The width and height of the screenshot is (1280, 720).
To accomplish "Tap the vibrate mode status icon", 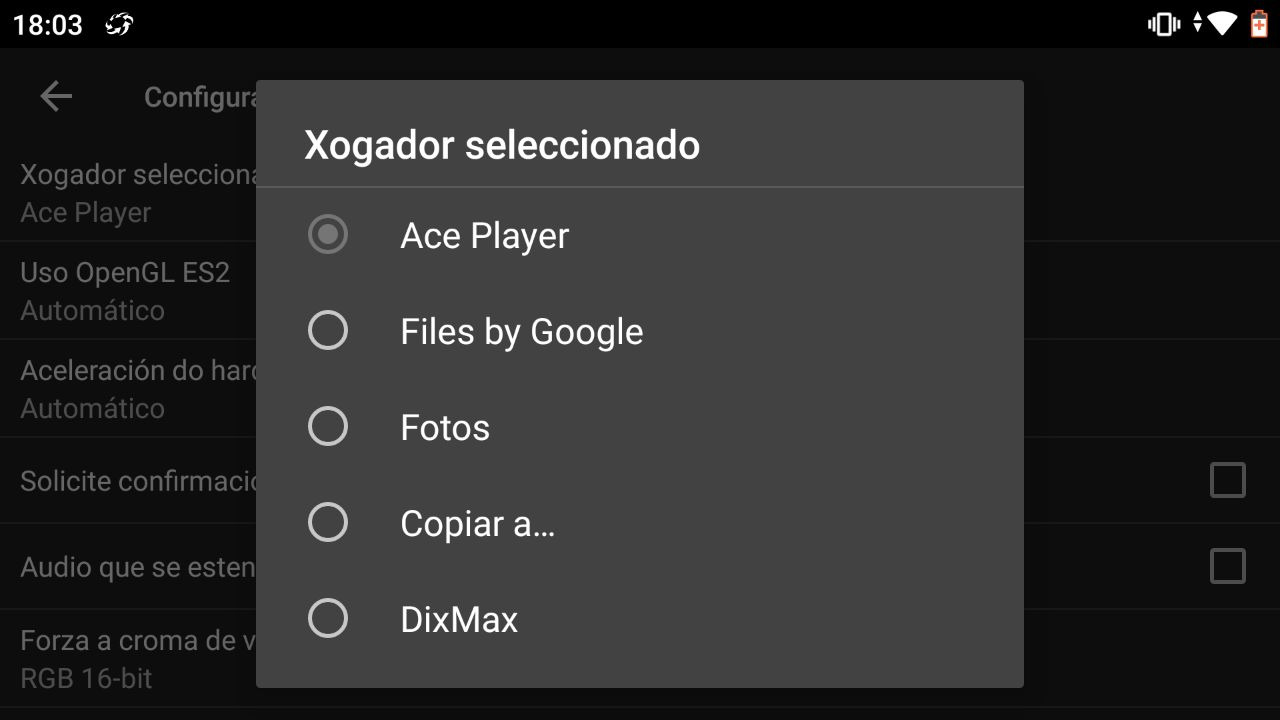I will tap(1163, 24).
